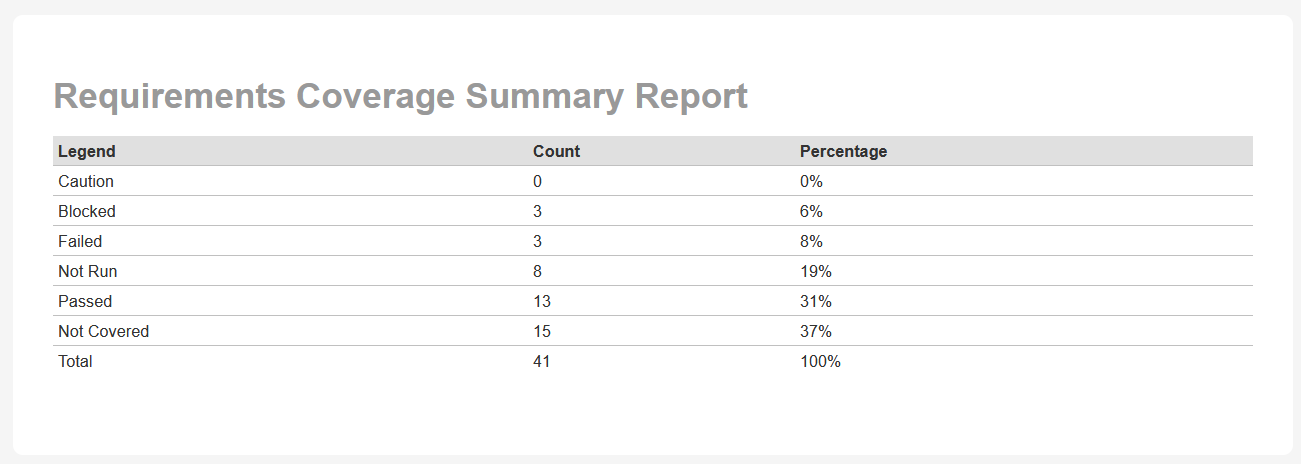Select the Count column header
The height and width of the screenshot is (464, 1301).
(556, 152)
